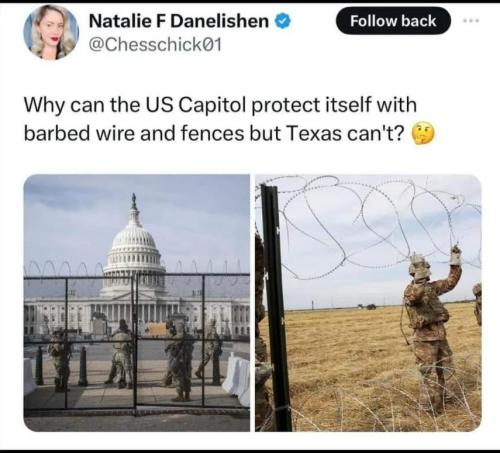Open Natalie F Danelishen display name
500x453 pixels.
coord(179,21)
